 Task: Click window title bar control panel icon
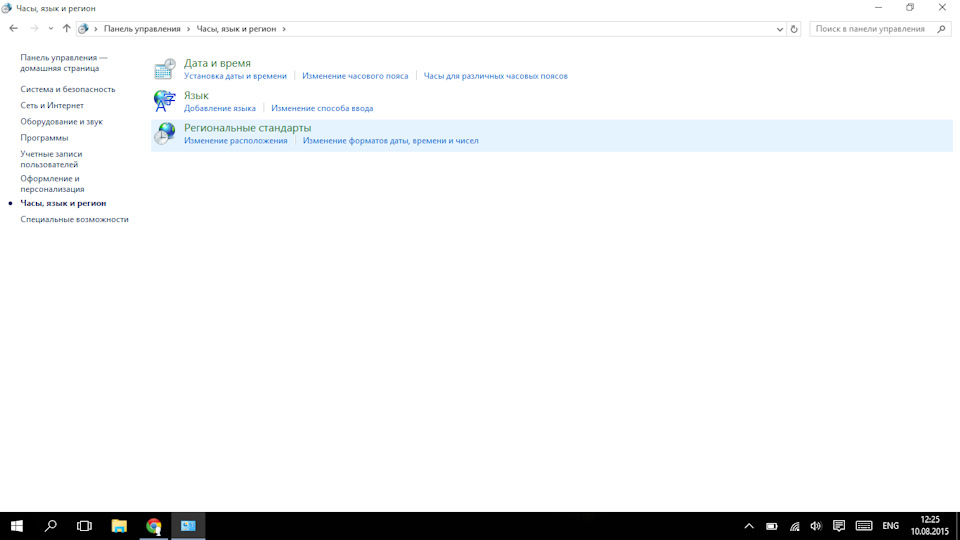(x=7, y=8)
